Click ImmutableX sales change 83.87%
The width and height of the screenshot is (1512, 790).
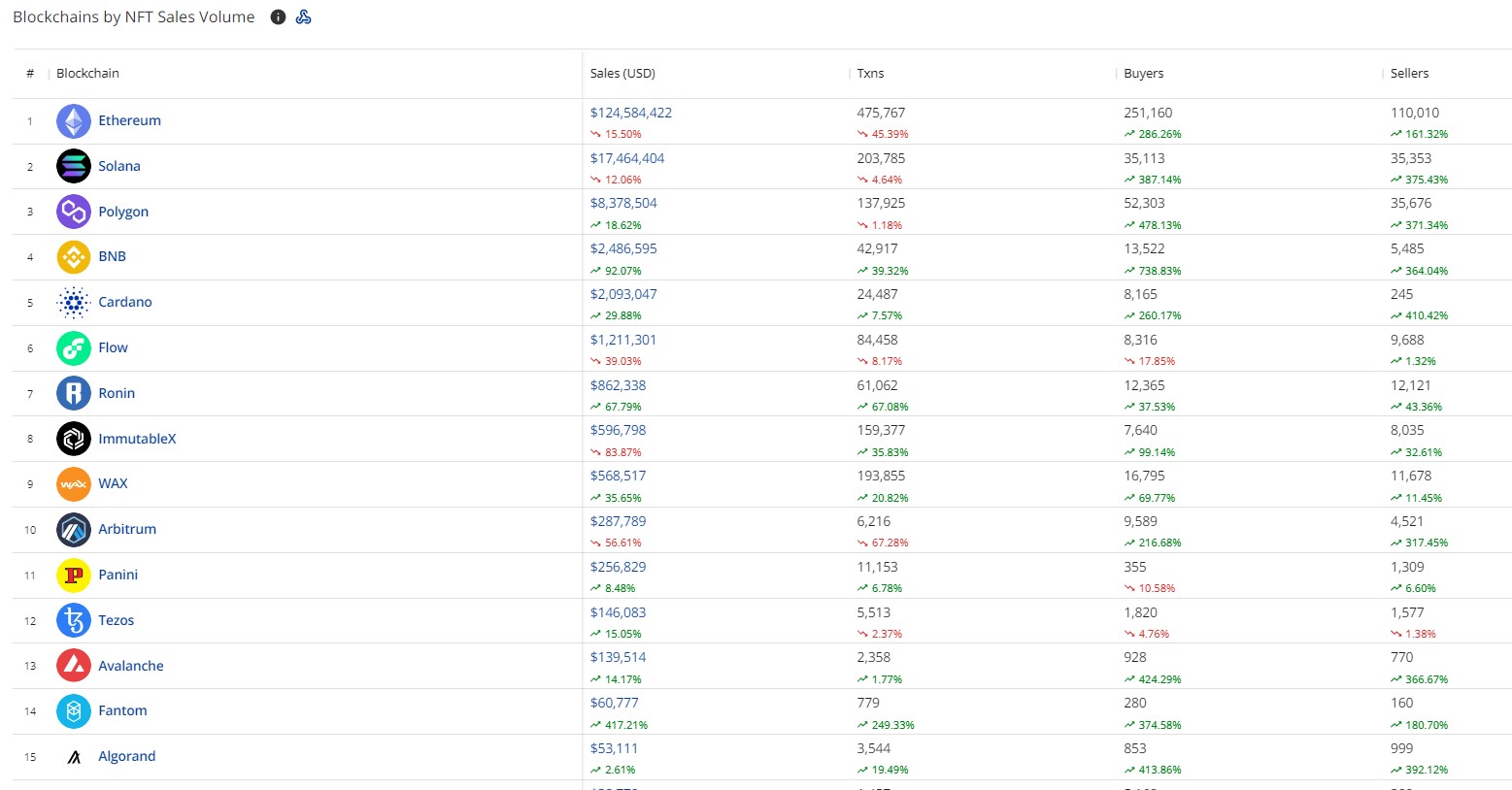616,452
